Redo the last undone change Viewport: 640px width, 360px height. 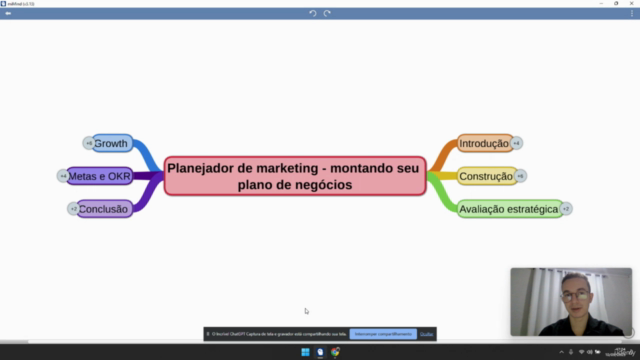327,13
